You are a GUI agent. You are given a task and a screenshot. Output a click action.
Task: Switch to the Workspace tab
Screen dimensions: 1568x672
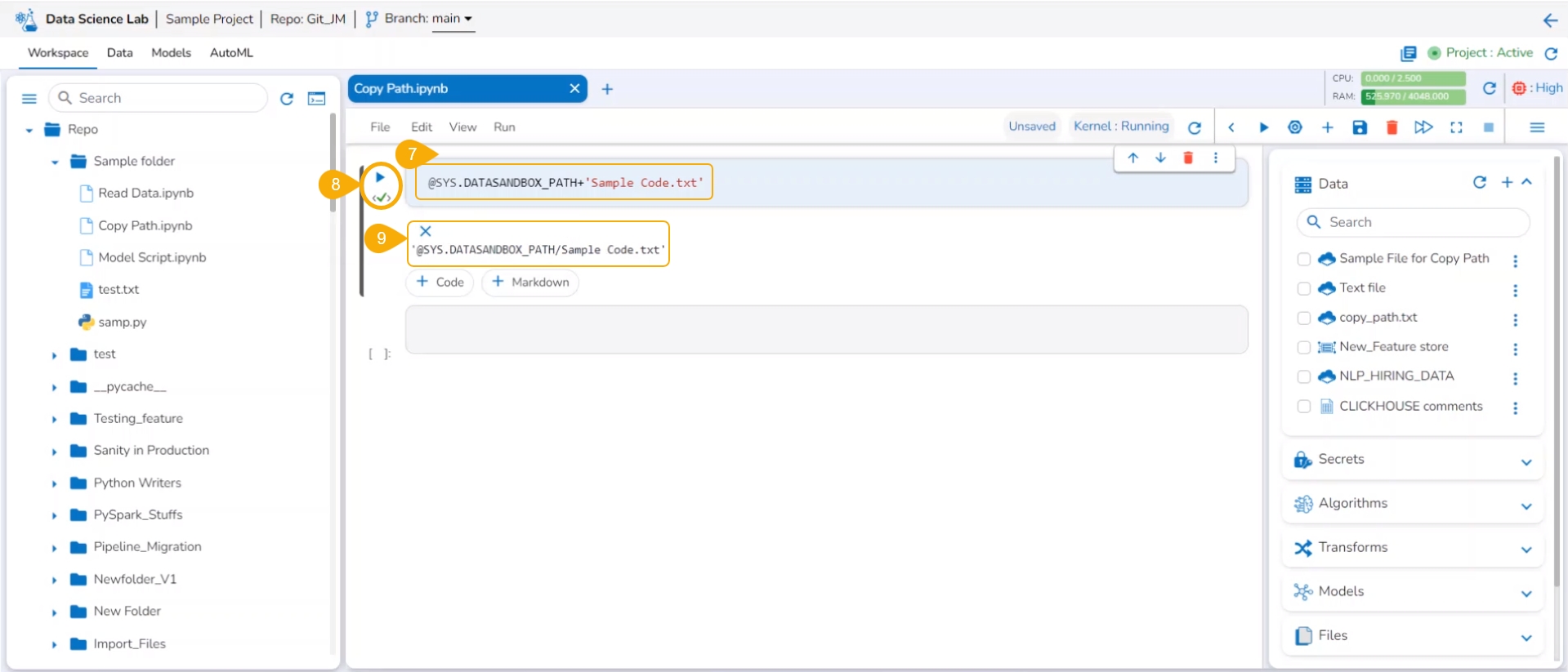[x=58, y=53]
